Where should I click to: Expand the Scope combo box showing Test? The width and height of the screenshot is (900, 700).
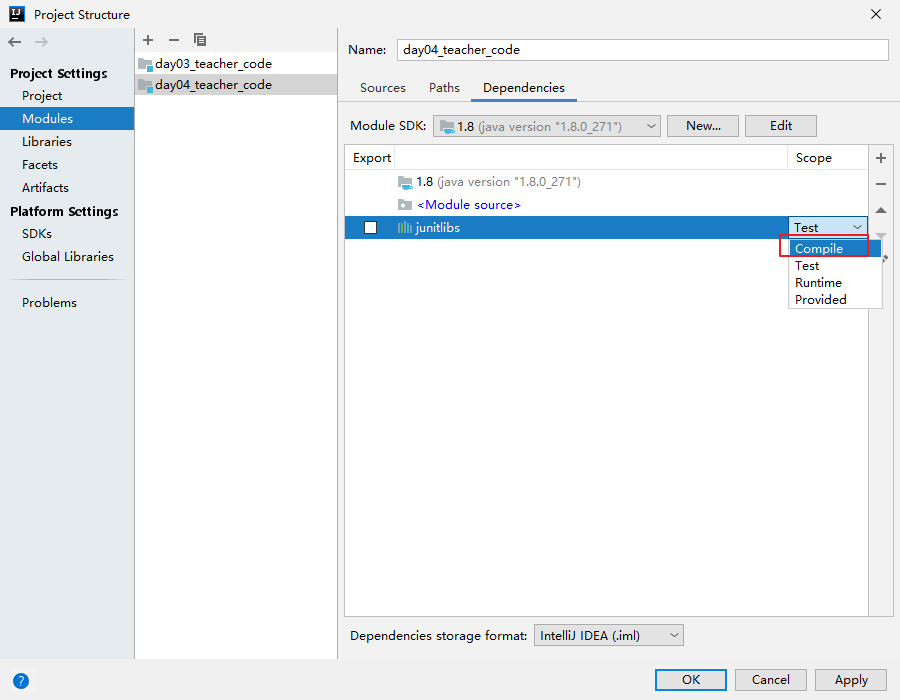pyautogui.click(x=828, y=228)
